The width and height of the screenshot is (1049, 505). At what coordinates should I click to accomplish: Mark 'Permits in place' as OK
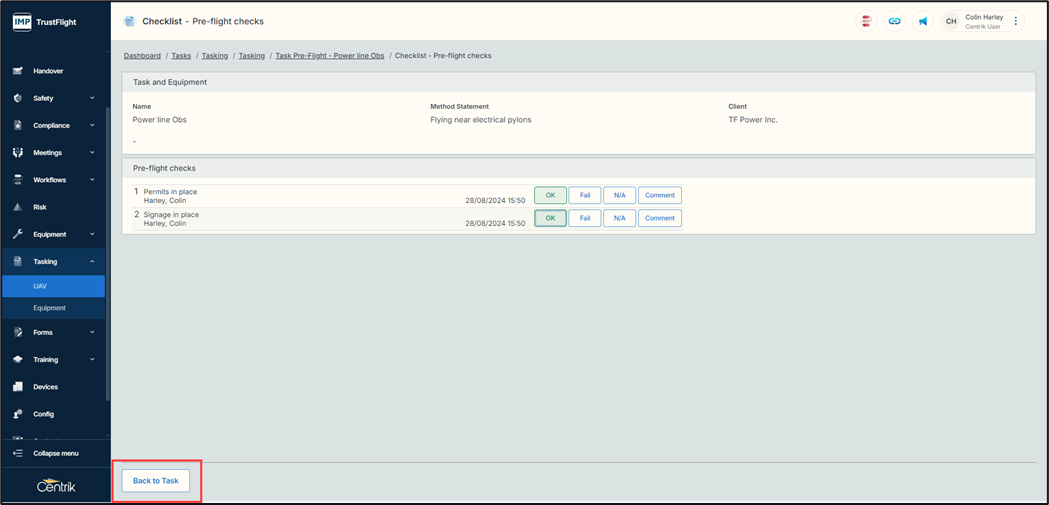click(550, 195)
